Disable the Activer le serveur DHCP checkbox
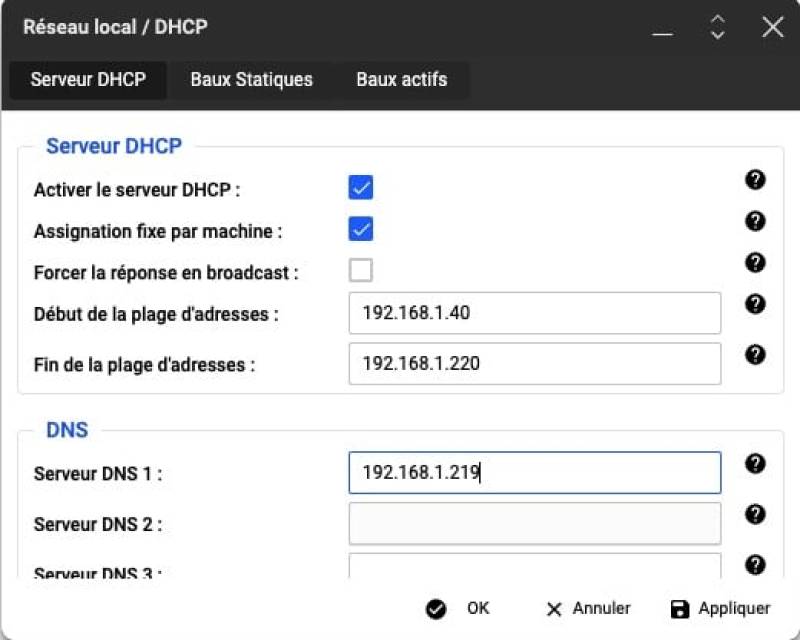This screenshot has width=800, height=640. coord(361,188)
